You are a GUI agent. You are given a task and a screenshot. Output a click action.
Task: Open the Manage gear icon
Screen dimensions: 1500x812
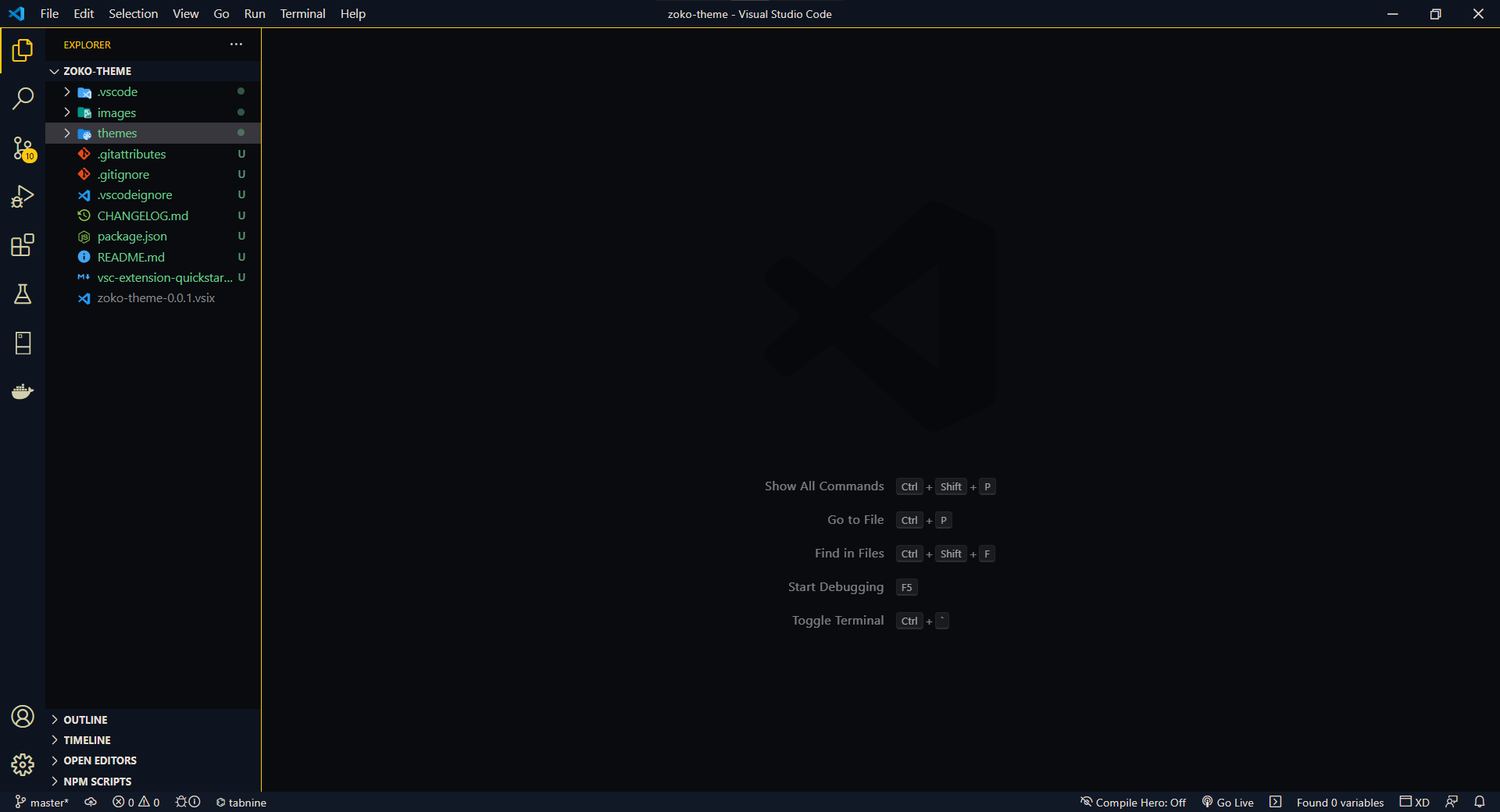(23, 764)
